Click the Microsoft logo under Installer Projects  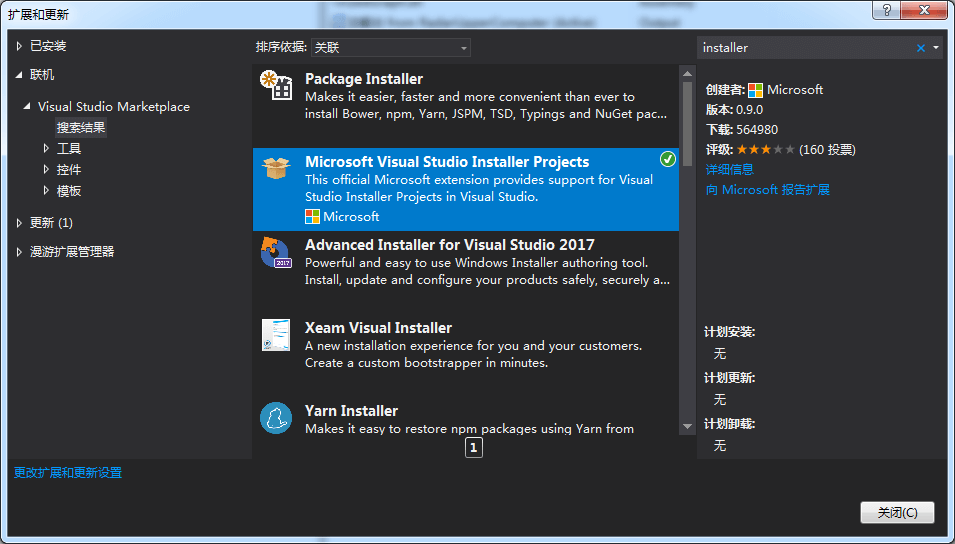click(x=312, y=216)
